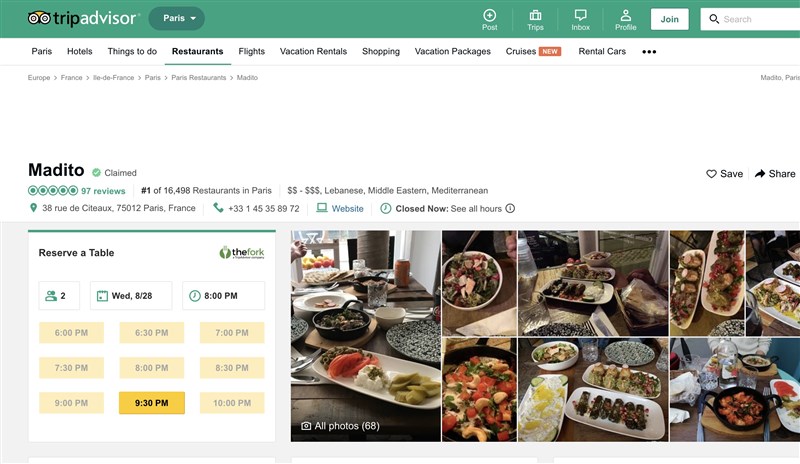Open the tomato cashew pan photo
This screenshot has height=464, width=800.
tap(479, 389)
